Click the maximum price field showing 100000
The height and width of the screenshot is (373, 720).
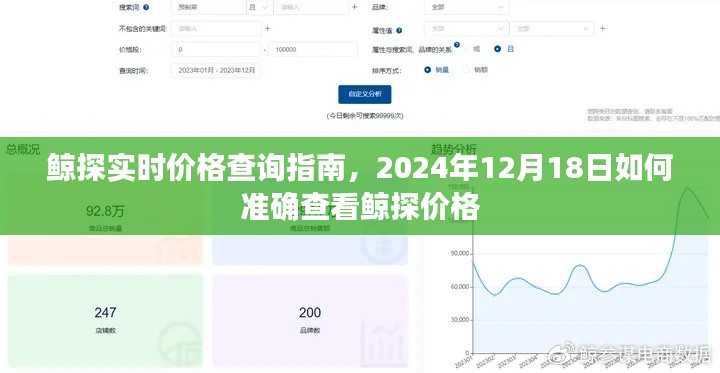(x=313, y=49)
